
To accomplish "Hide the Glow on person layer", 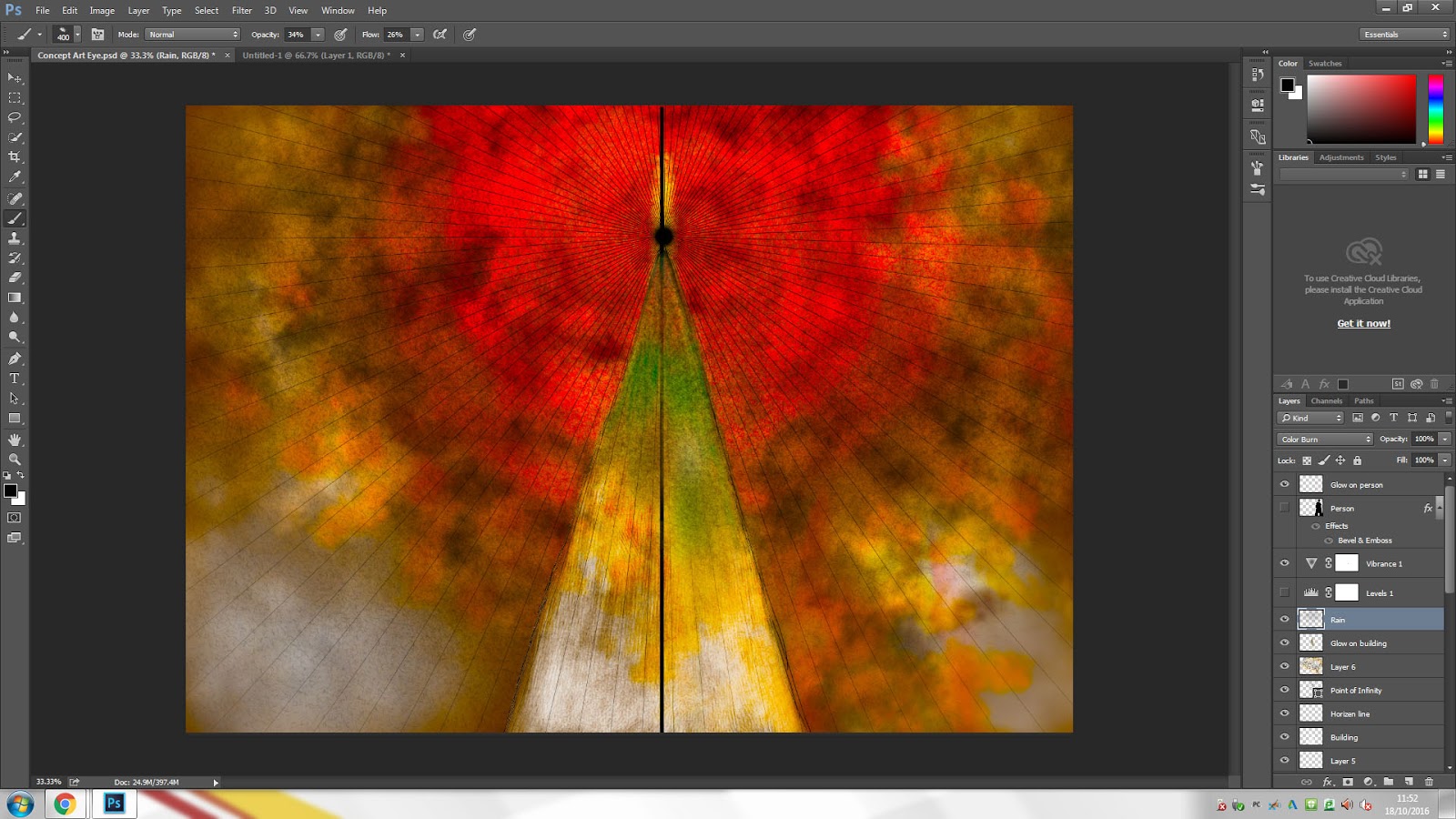I will pyautogui.click(x=1285, y=484).
